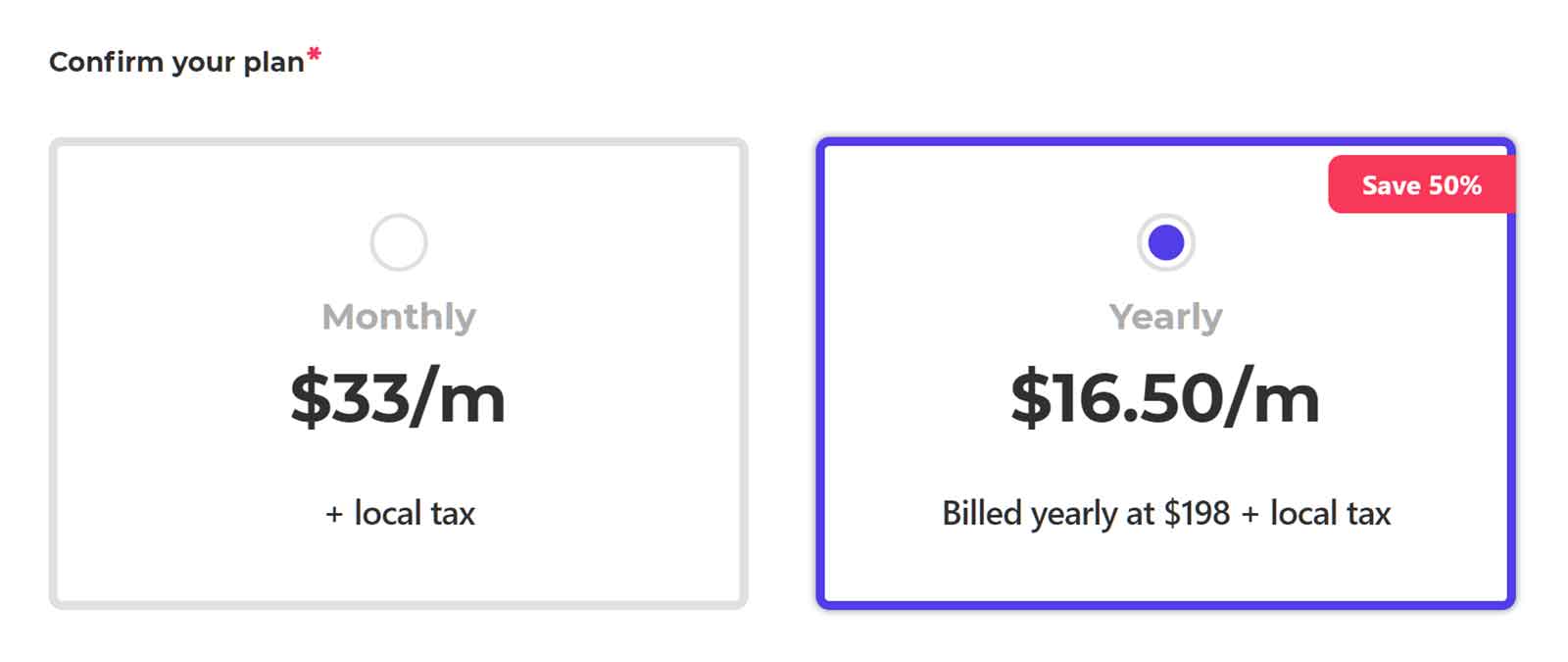The width and height of the screenshot is (1568, 662).
Task: Click the "Confirm your plan" heading
Action: click(x=176, y=62)
